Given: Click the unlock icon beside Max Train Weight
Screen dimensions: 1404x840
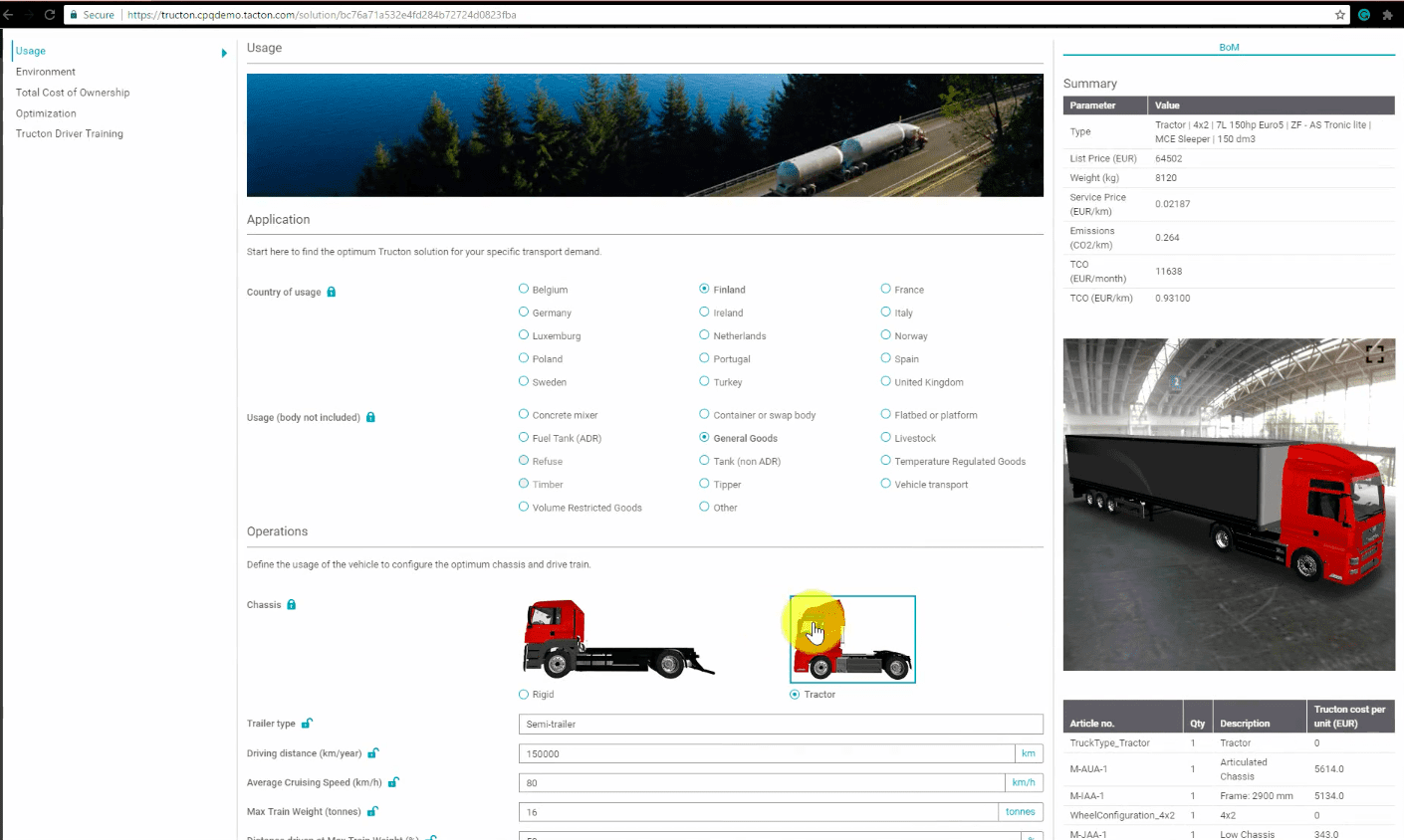Looking at the screenshot, I should pos(372,812).
